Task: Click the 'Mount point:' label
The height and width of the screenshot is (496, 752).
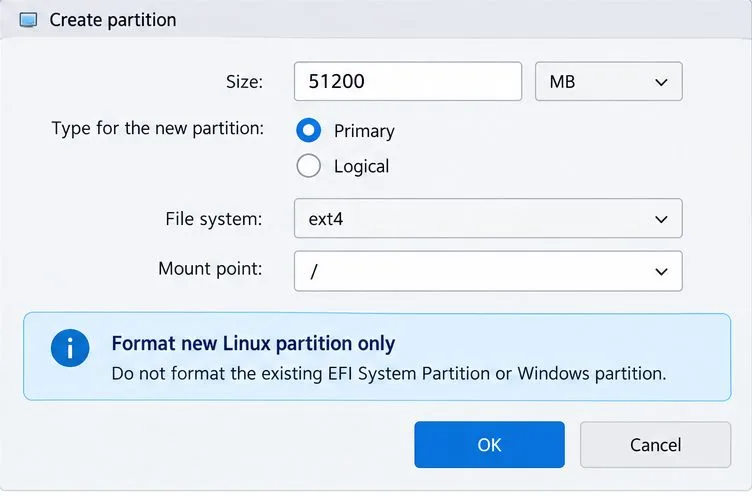Action: click(211, 269)
